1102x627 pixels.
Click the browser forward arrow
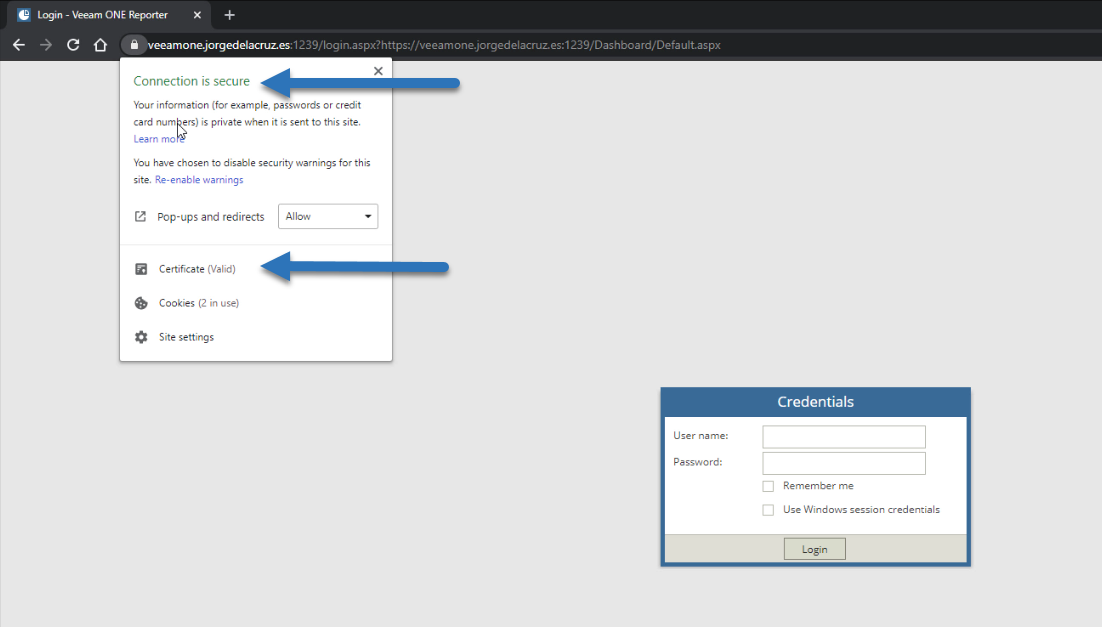tap(46, 45)
